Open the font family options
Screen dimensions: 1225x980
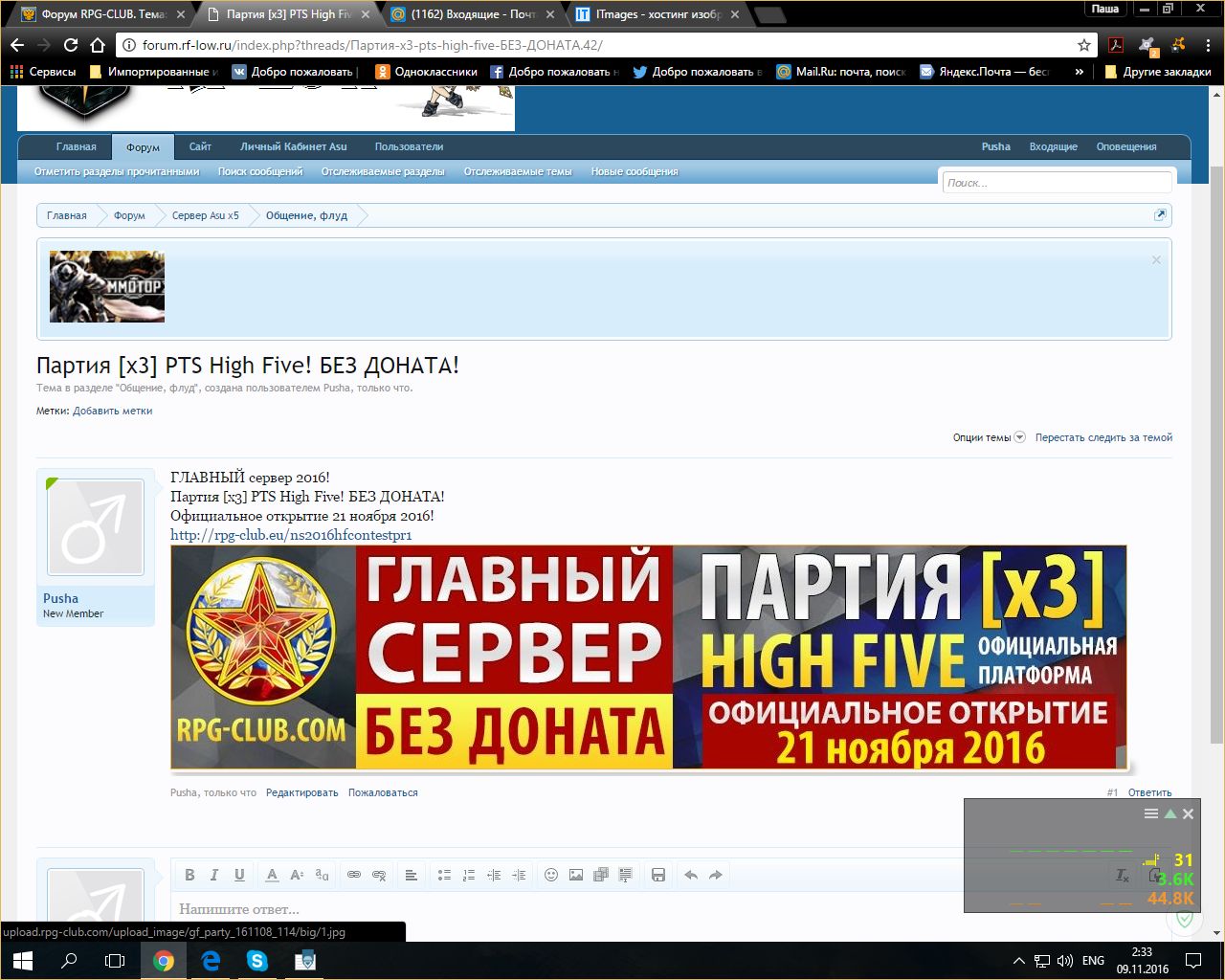coord(322,875)
